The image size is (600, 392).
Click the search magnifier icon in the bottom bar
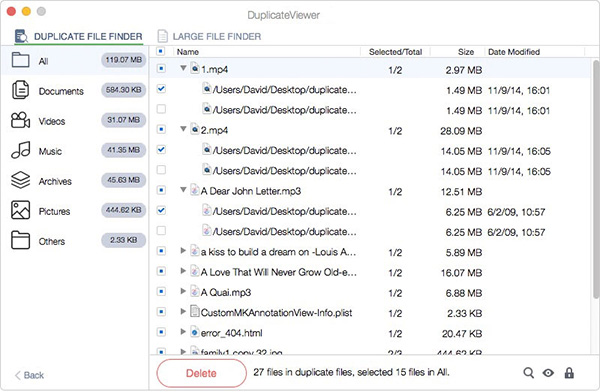tap(528, 373)
